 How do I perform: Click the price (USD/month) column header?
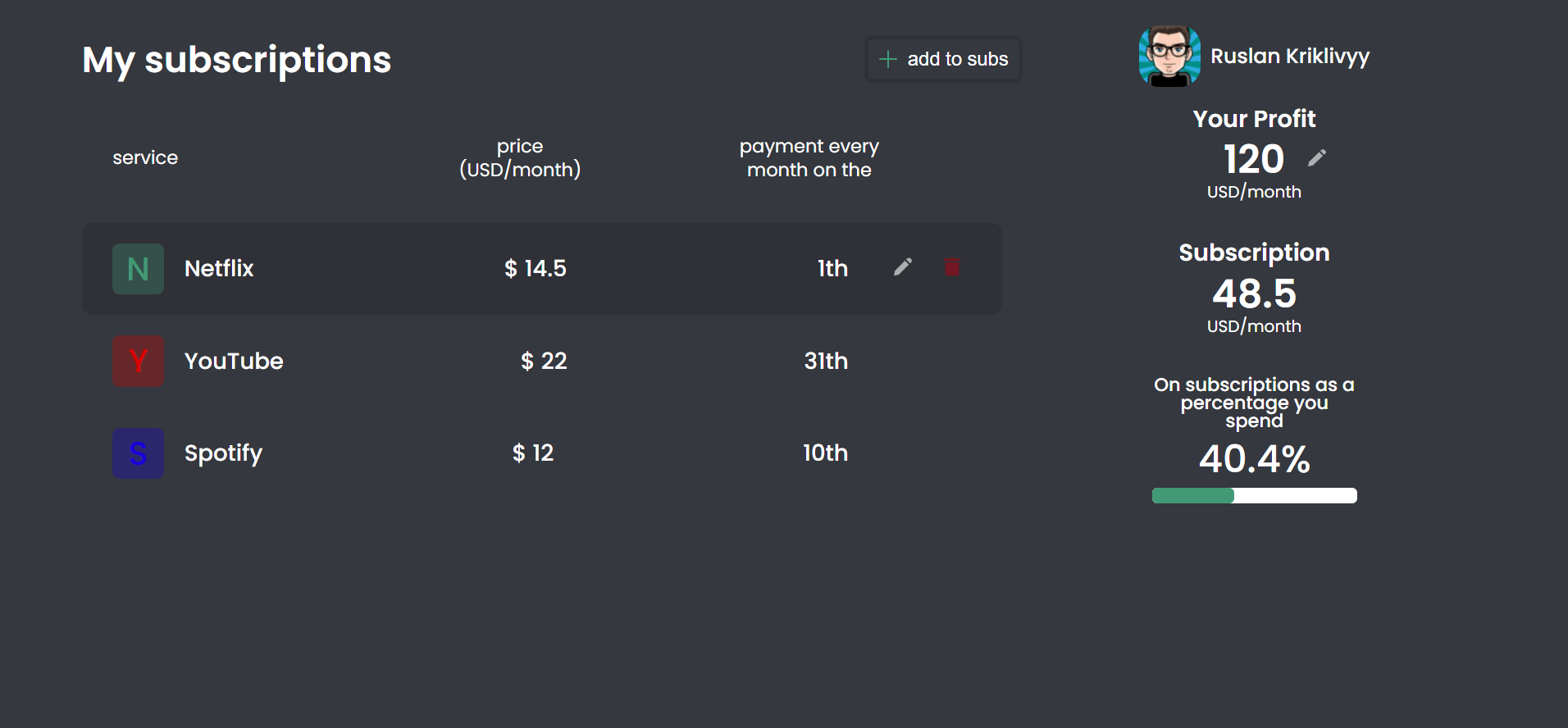click(520, 158)
